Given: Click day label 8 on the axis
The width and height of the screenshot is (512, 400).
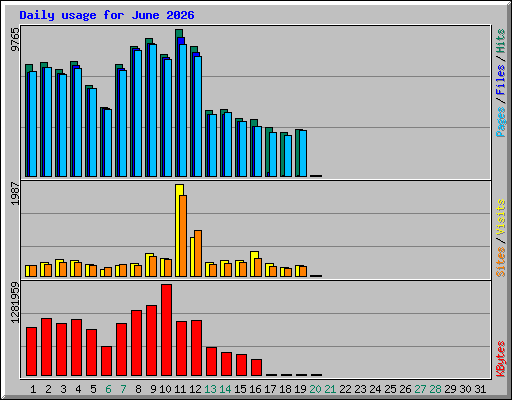Looking at the screenshot, I should [x=138, y=389].
